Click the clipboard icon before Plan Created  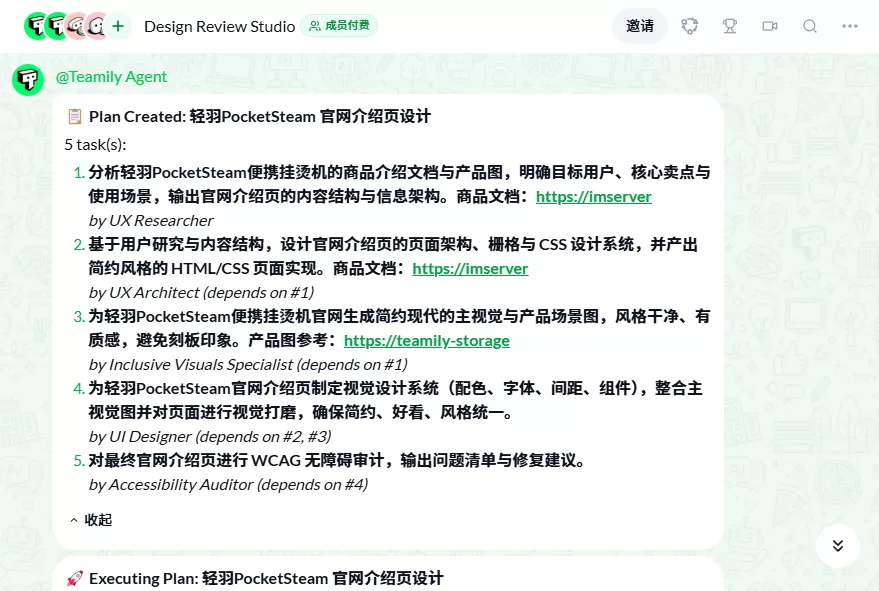point(75,116)
